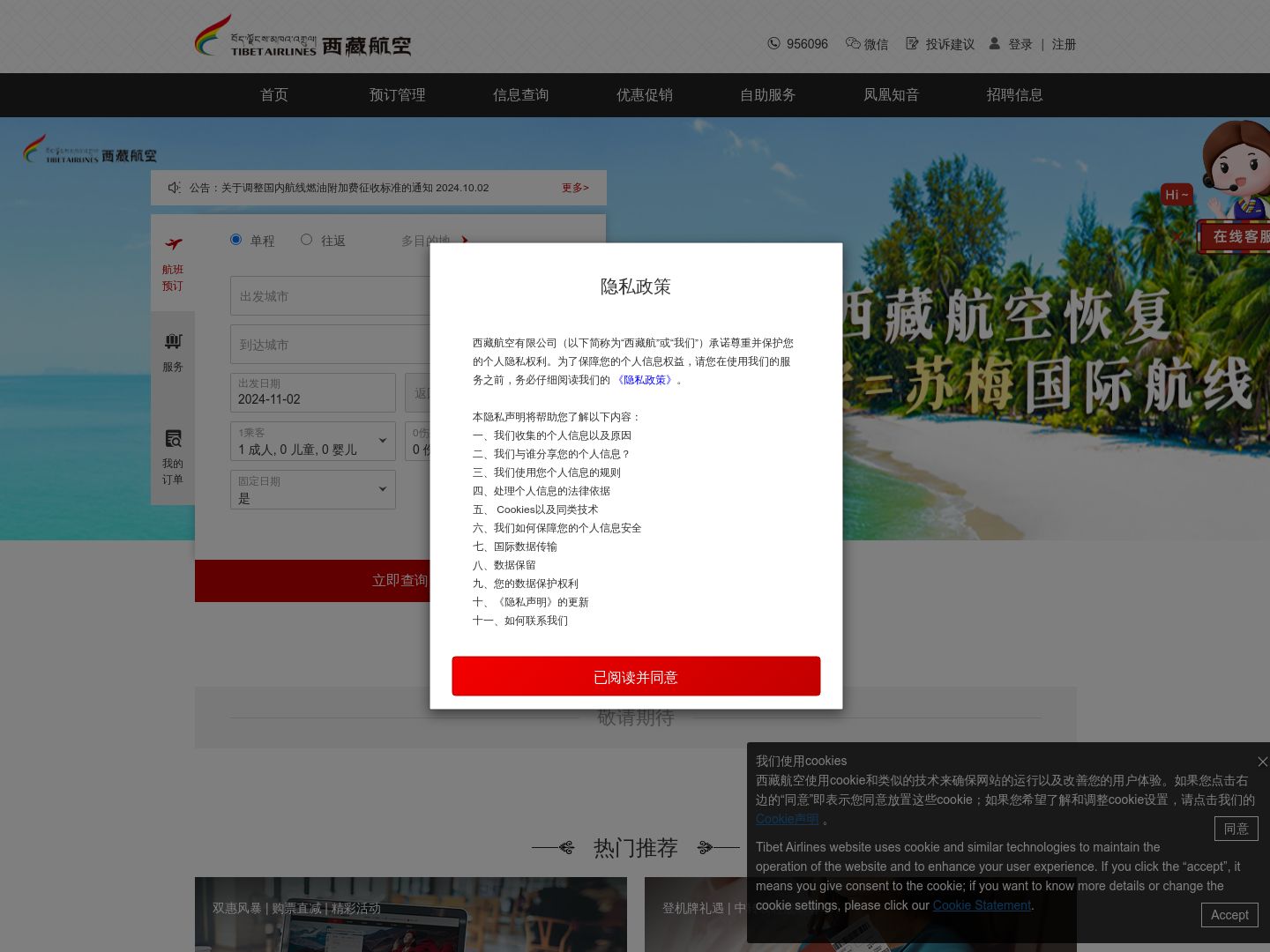
Task: Click the complaint suggestion pencil icon
Action: point(912,43)
